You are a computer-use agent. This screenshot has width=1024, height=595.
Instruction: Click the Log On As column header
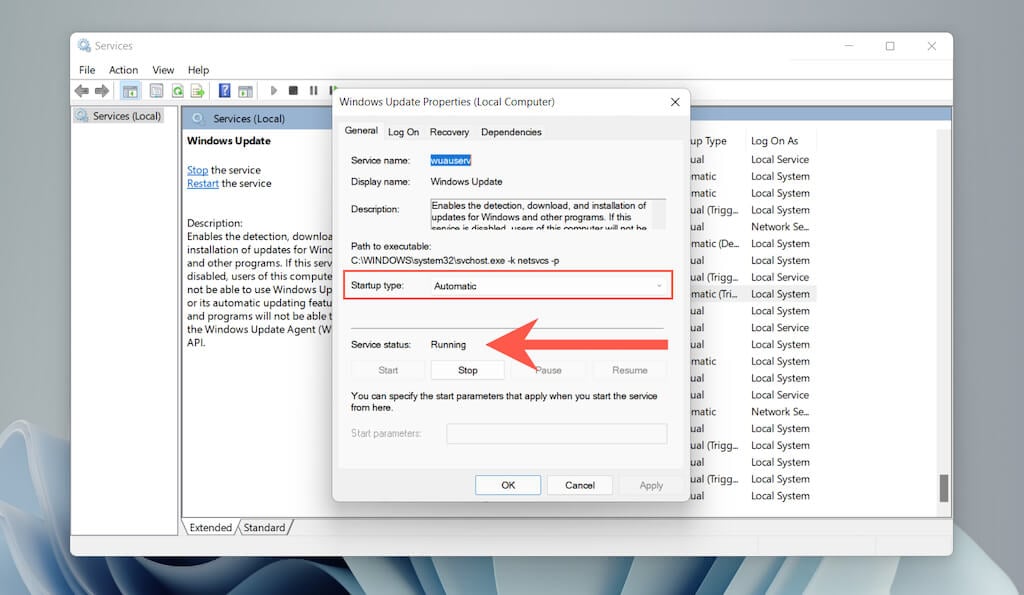(x=775, y=140)
